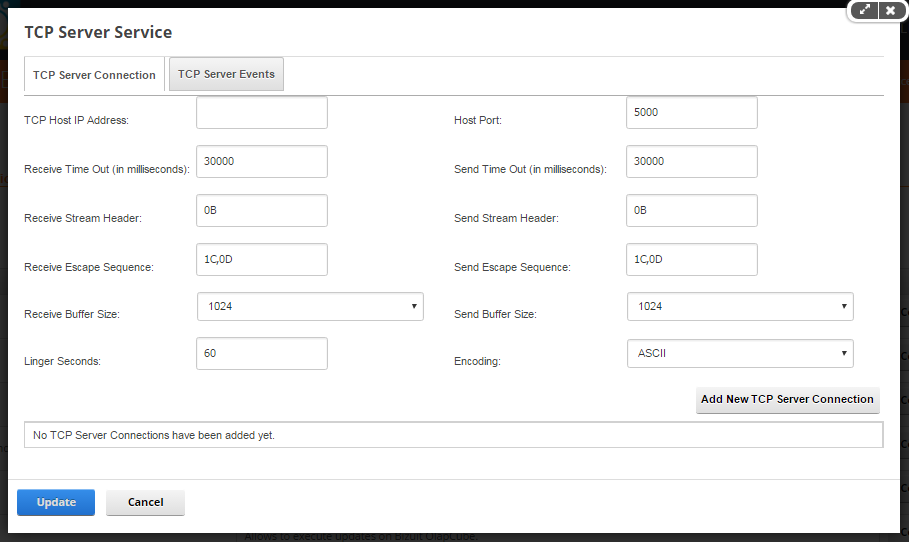The image size is (909, 542).
Task: Click the blue Update button
Action: (x=56, y=503)
